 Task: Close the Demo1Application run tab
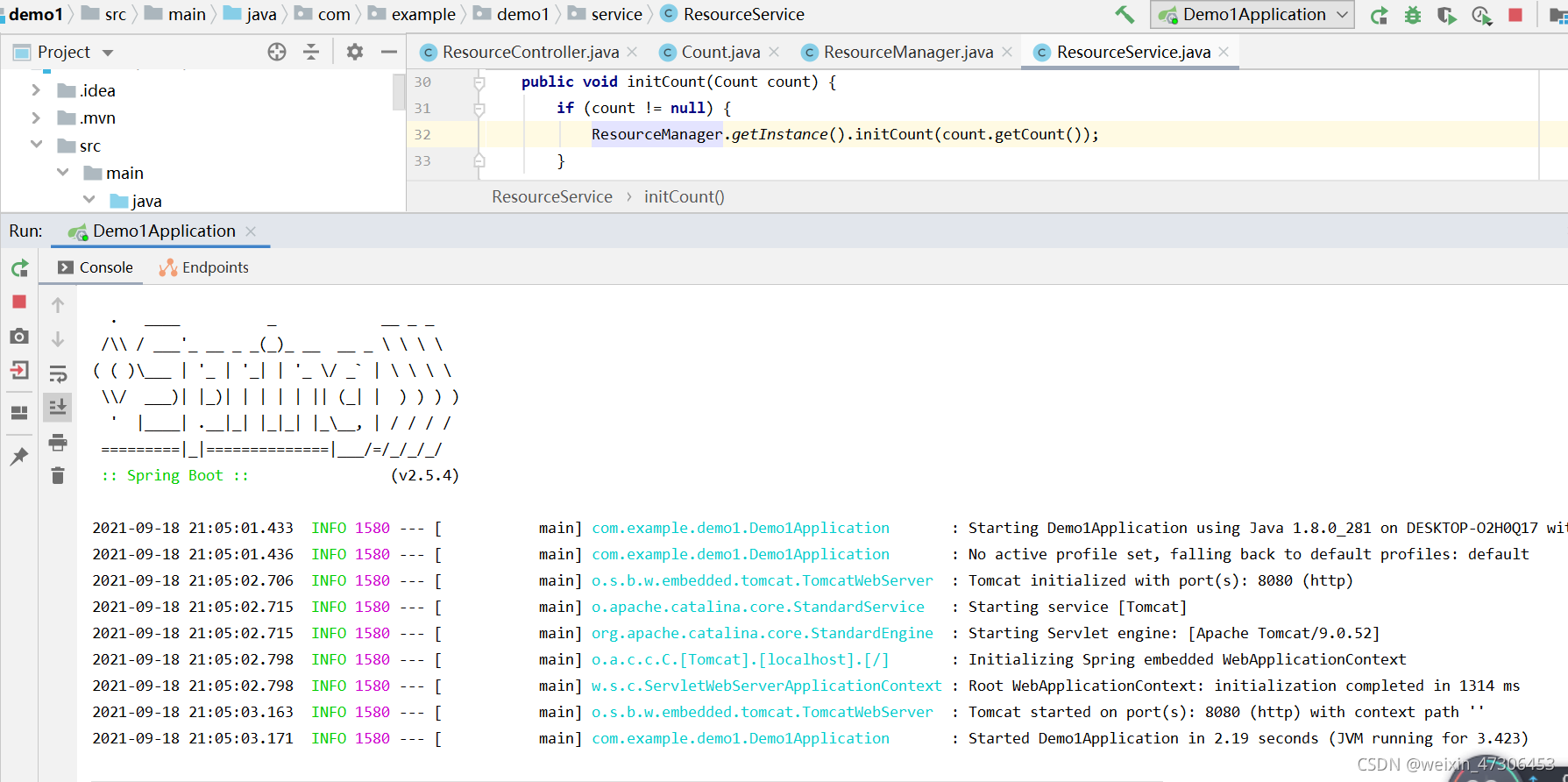(x=251, y=231)
